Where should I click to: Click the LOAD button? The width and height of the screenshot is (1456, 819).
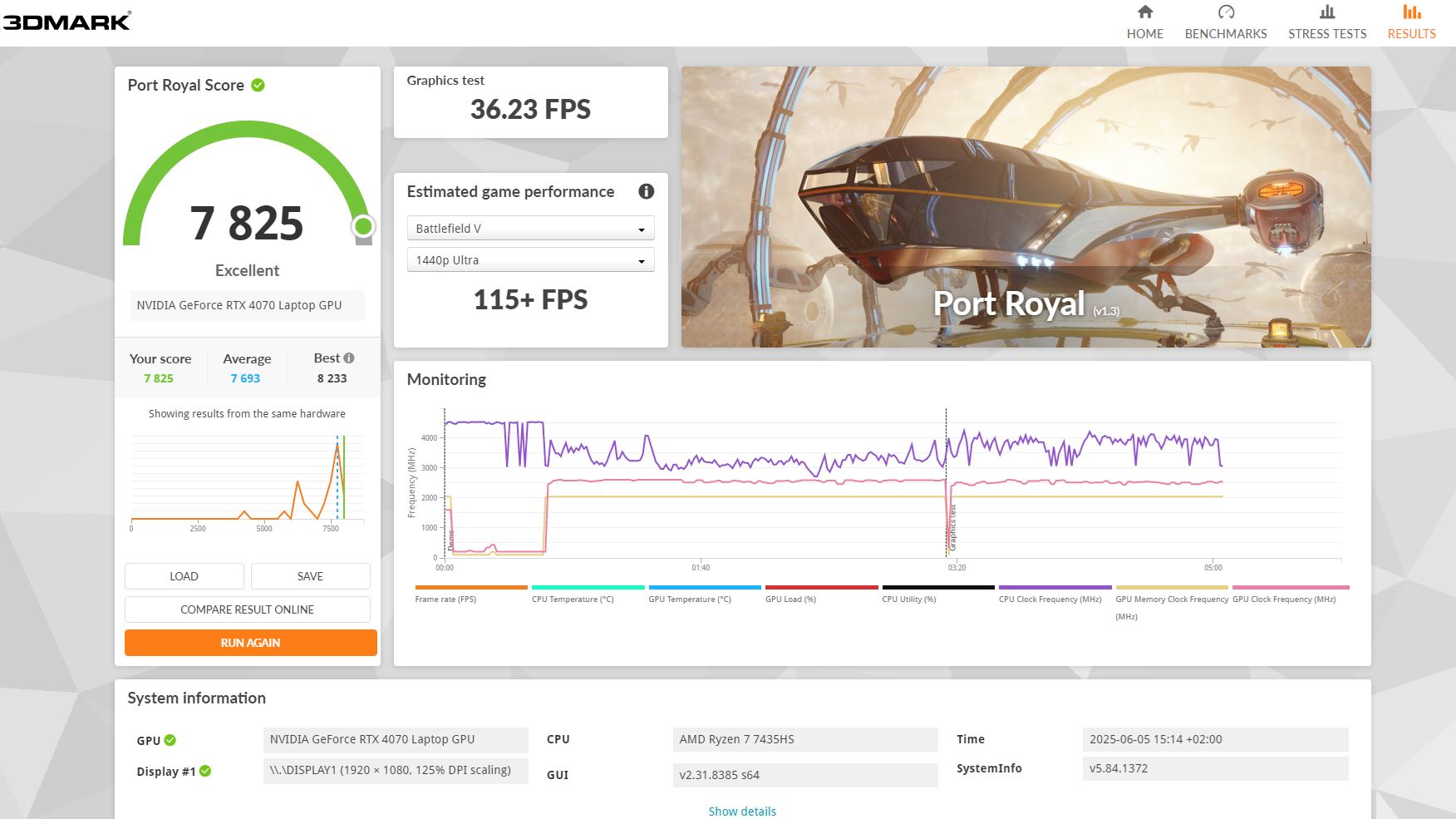184,576
